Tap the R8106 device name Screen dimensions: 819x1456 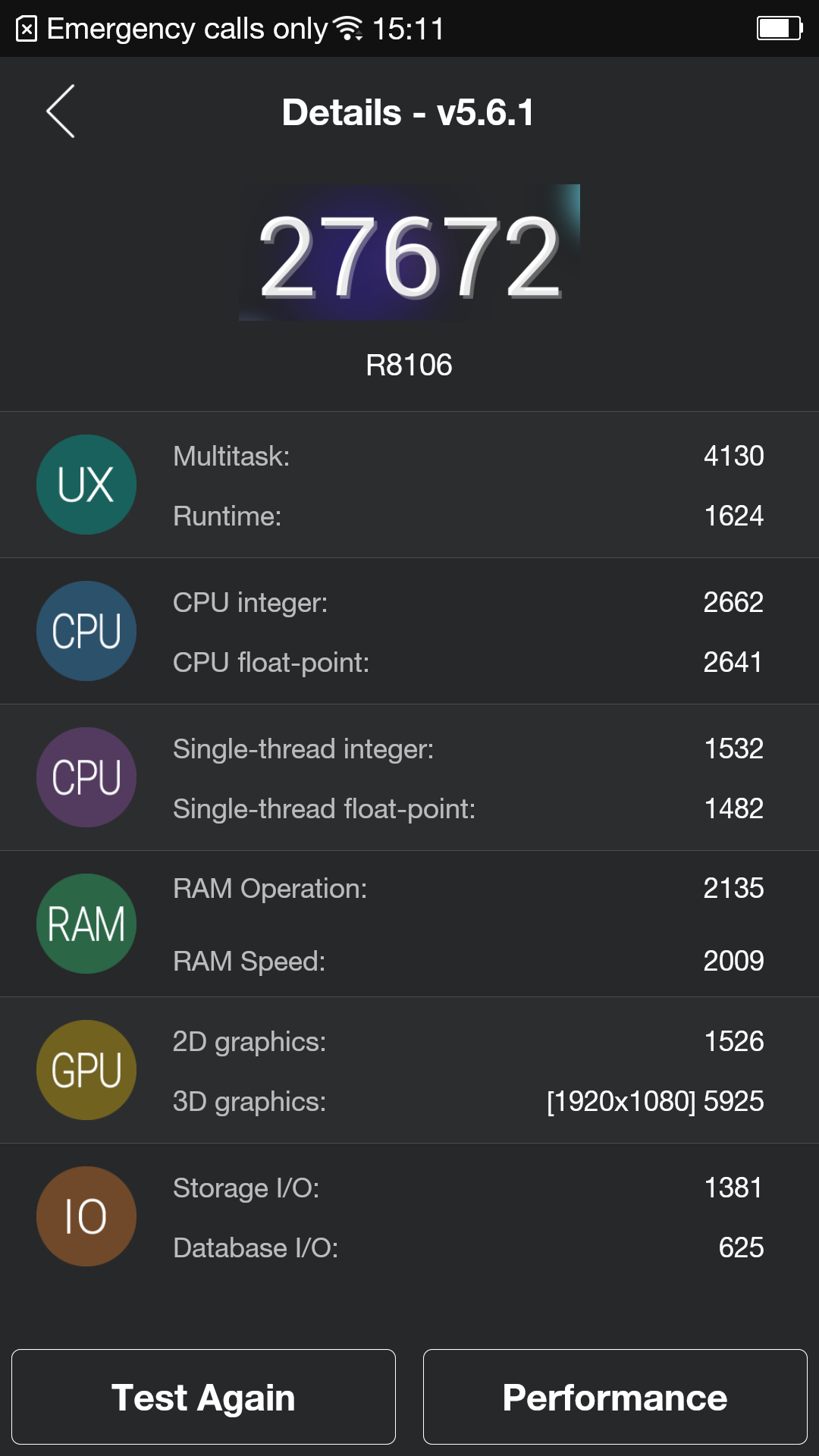[x=409, y=366]
